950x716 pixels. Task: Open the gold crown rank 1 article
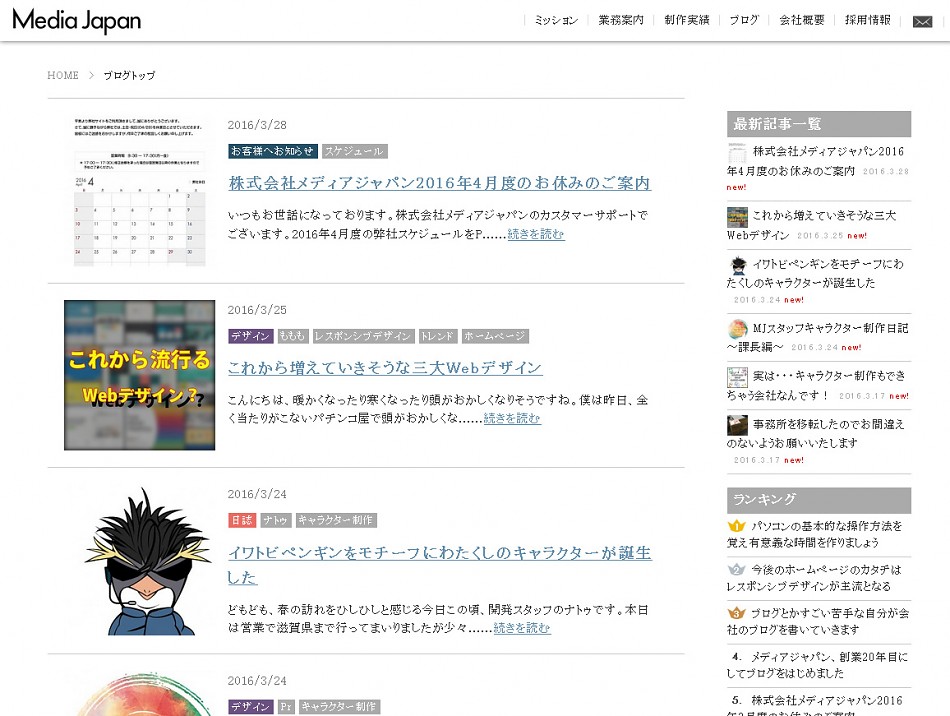tap(736, 525)
